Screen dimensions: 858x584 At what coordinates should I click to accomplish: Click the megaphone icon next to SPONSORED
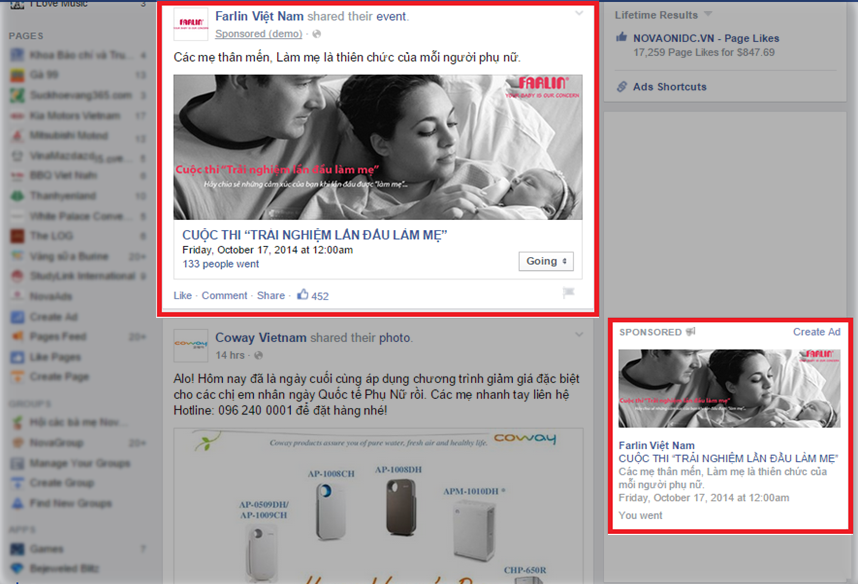coord(691,332)
